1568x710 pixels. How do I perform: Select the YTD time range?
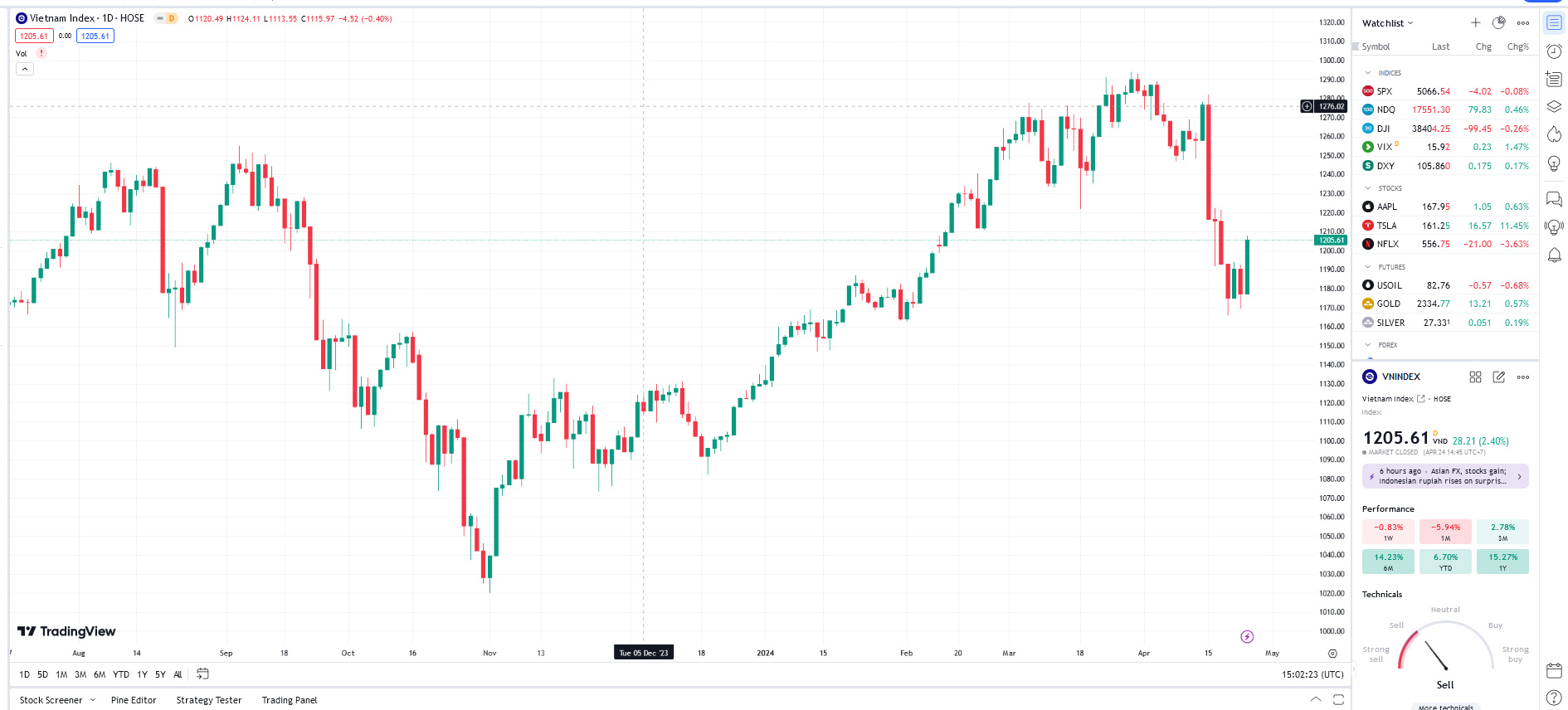(121, 674)
